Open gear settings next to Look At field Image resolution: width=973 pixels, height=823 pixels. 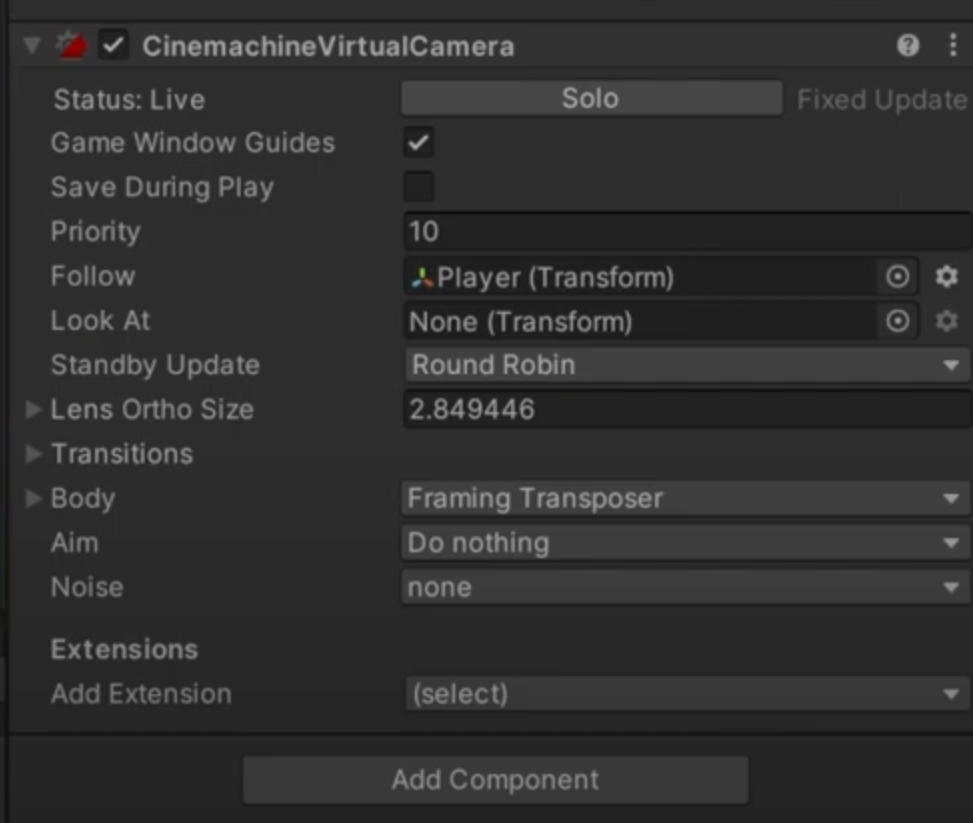coord(946,322)
